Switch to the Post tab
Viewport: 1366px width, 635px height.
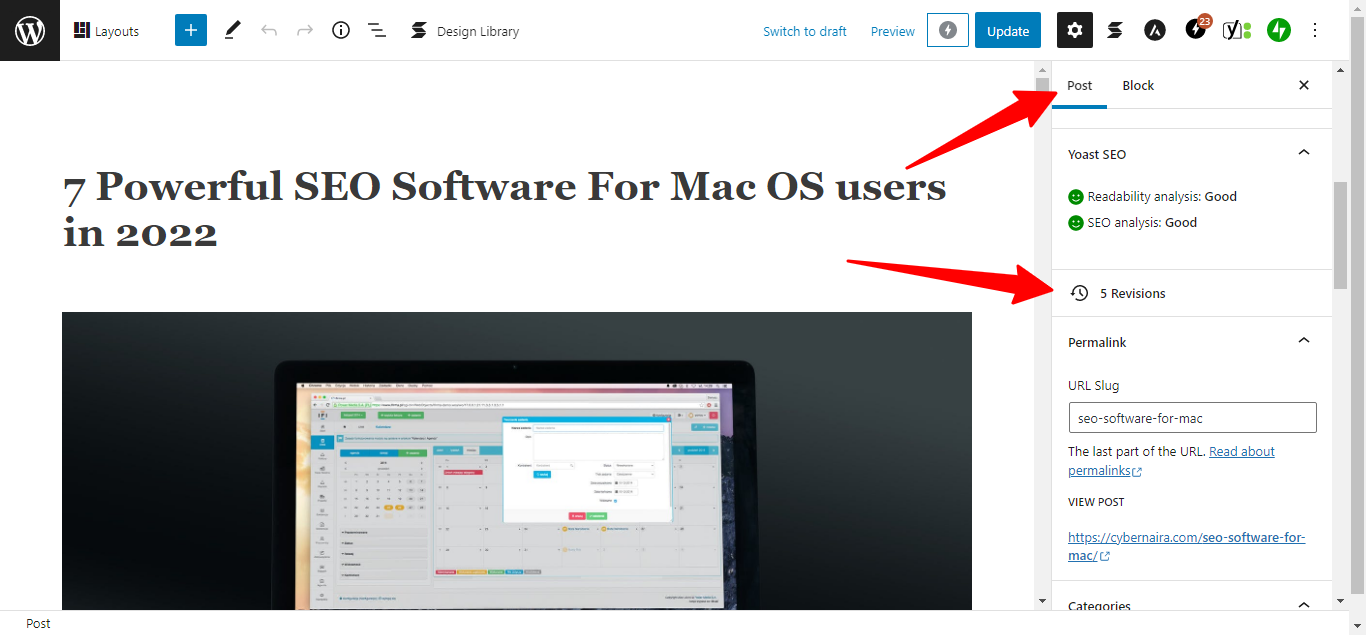1079,85
